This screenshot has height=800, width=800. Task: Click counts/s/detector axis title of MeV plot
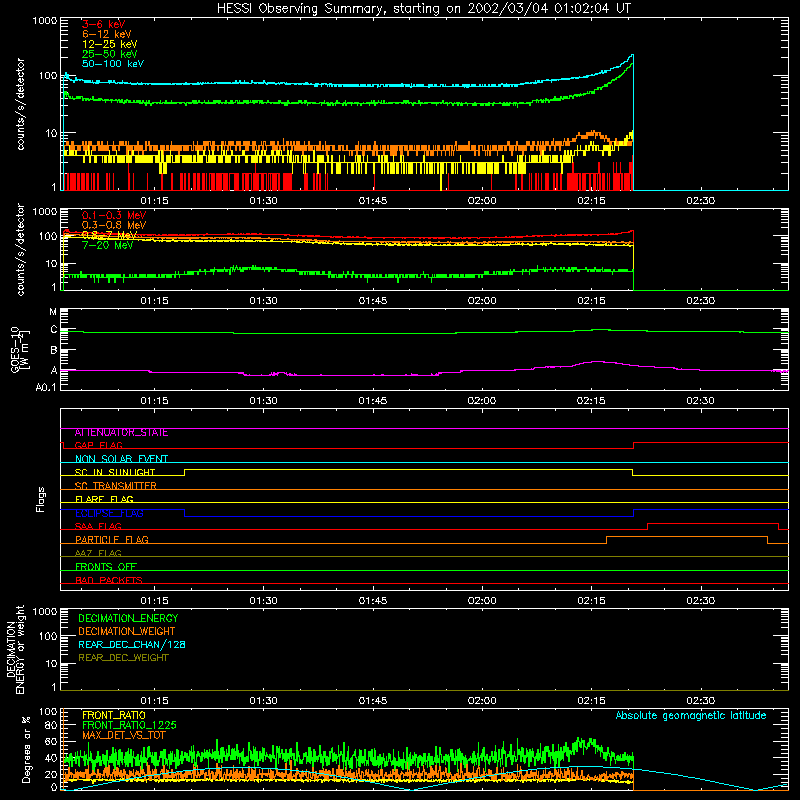(20, 250)
